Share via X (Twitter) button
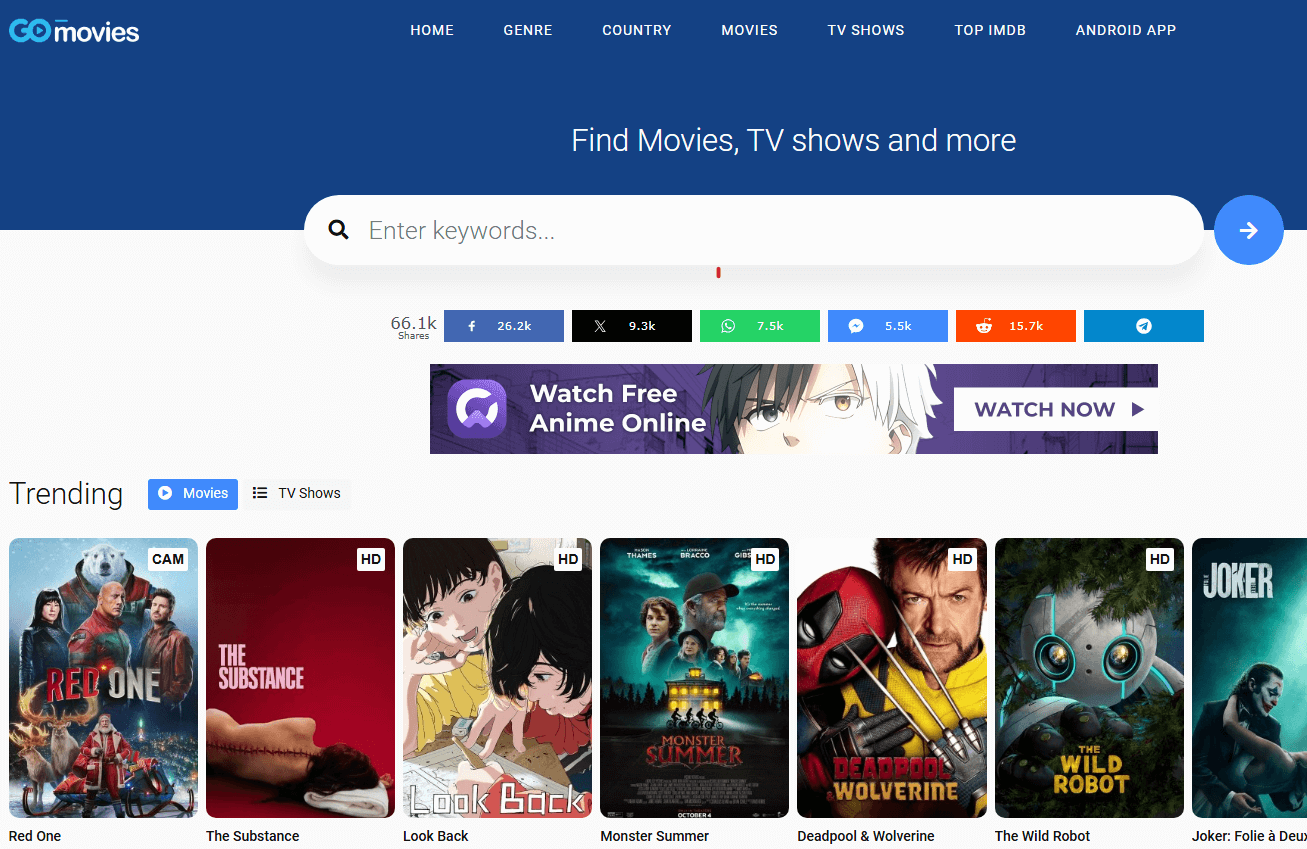Viewport: 1307px width, 849px height. (x=631, y=326)
